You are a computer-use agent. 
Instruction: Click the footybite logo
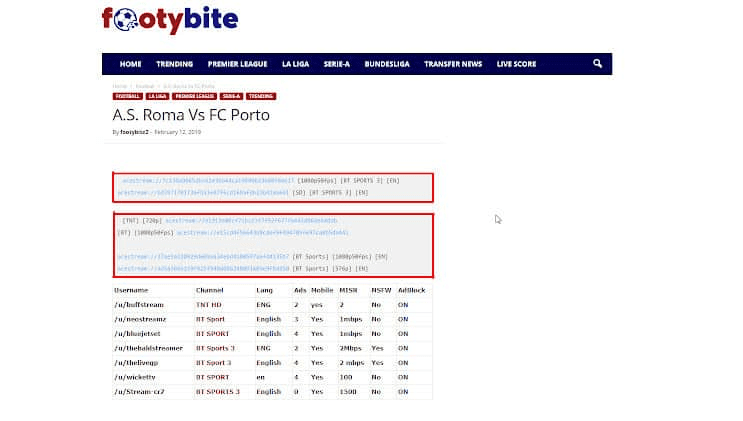pyautogui.click(x=170, y=20)
